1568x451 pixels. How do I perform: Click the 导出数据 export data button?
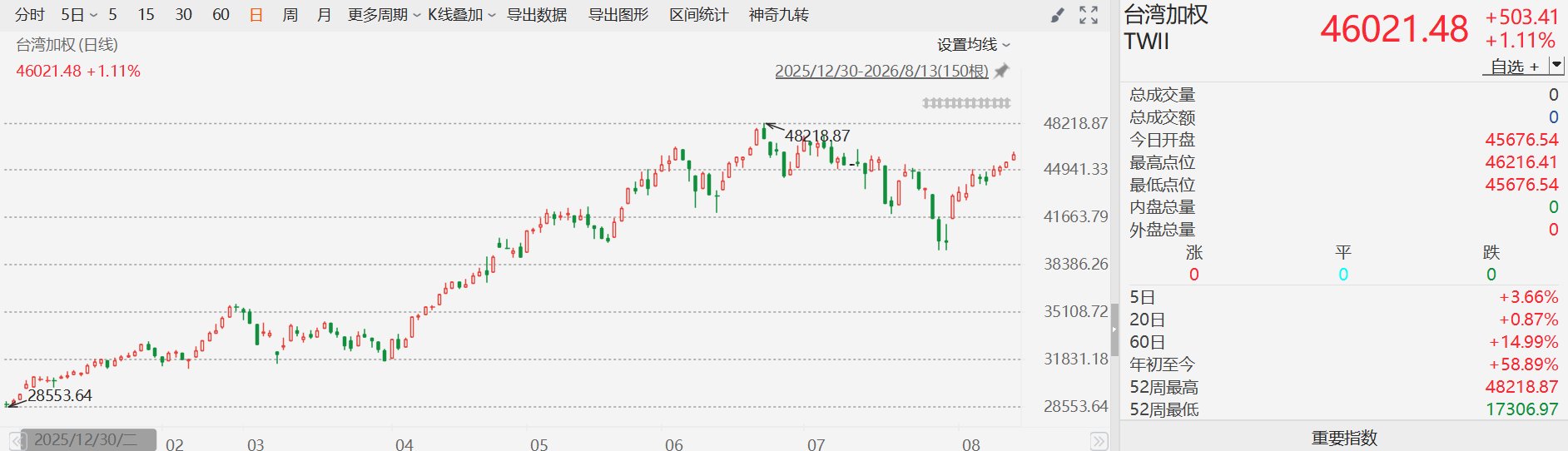click(537, 15)
